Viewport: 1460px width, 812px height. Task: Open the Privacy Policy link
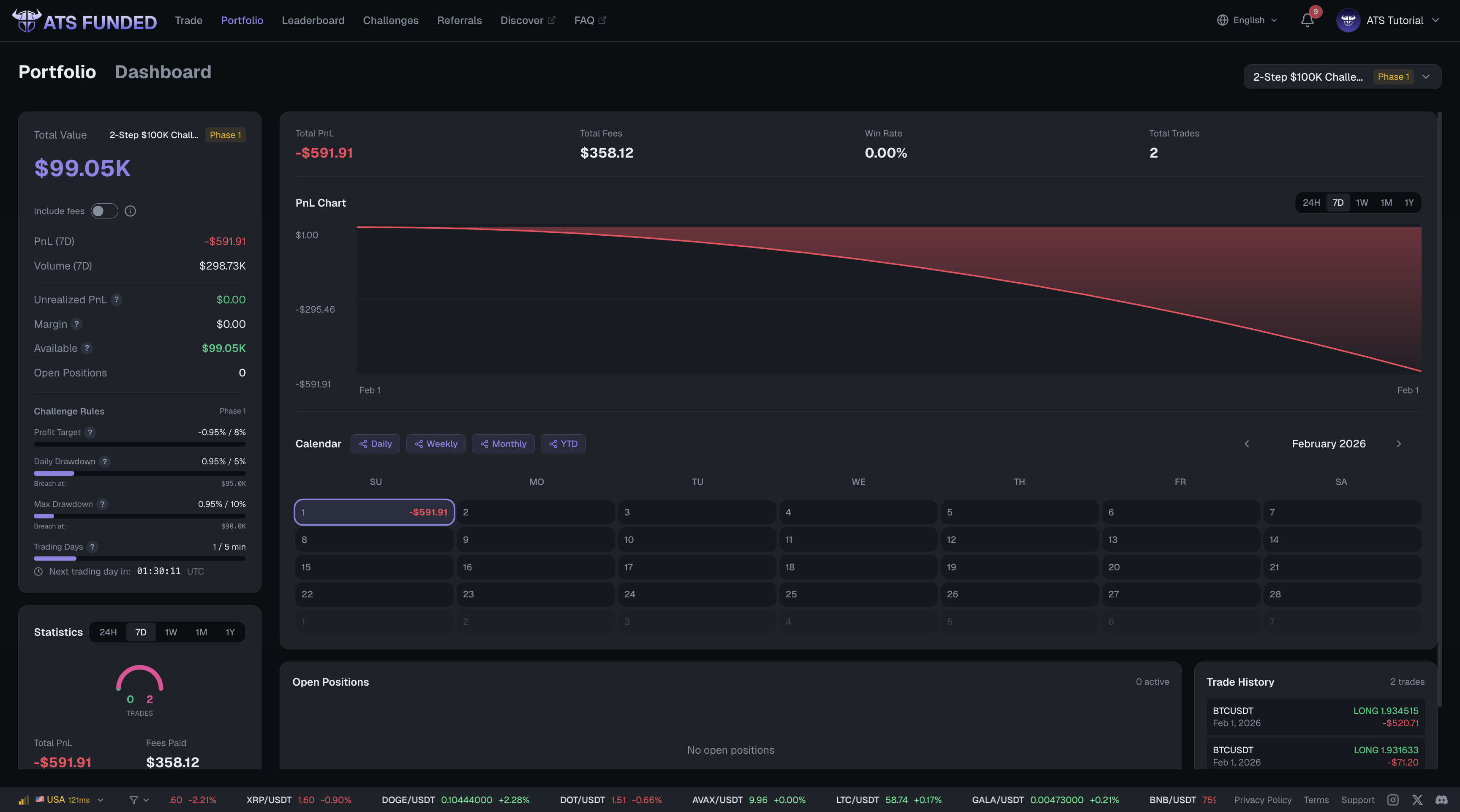[x=1262, y=799]
